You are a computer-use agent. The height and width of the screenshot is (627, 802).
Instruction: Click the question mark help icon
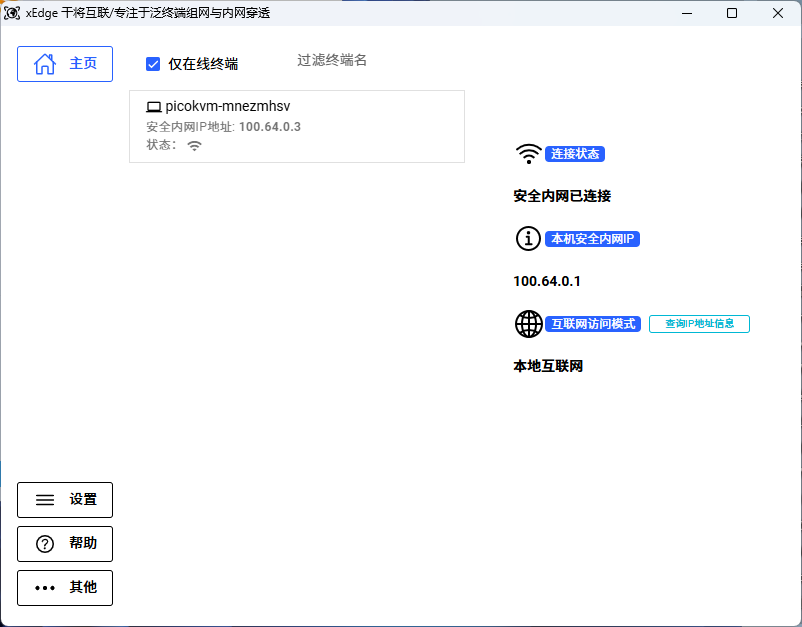[x=45, y=544]
